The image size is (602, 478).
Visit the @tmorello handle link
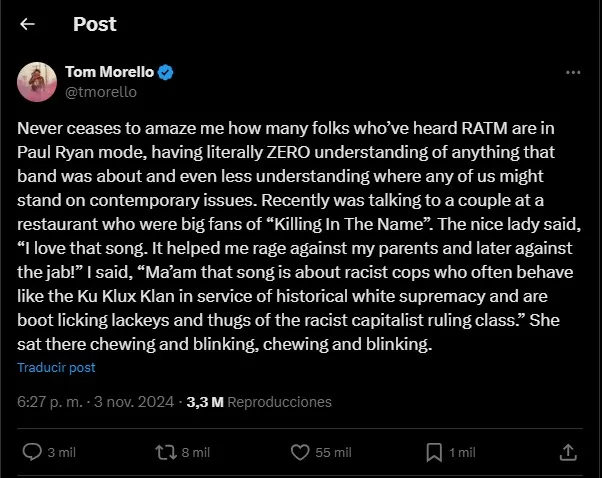coord(101,91)
